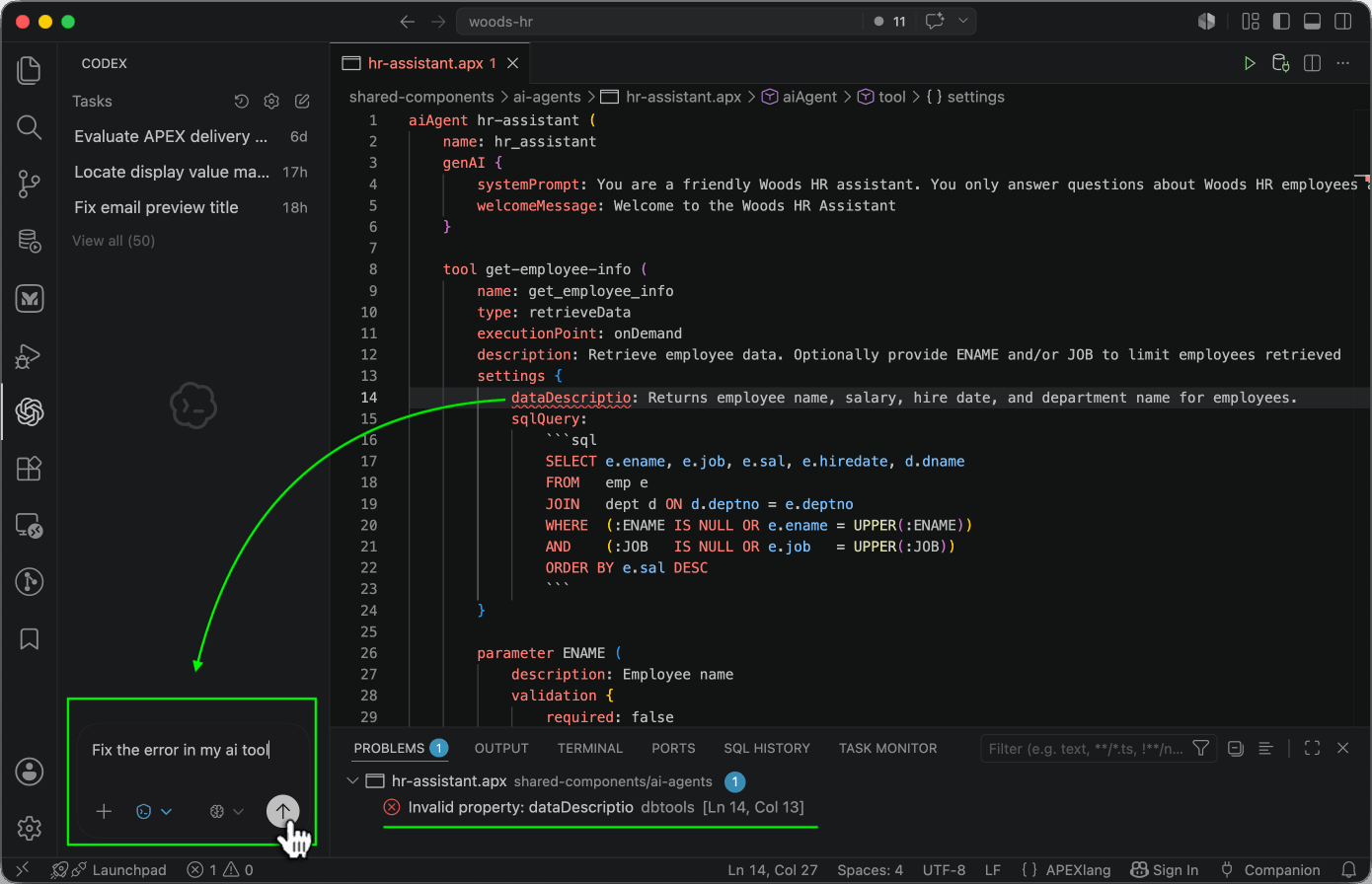Toggle the Secondary Side Bar

[1342, 21]
